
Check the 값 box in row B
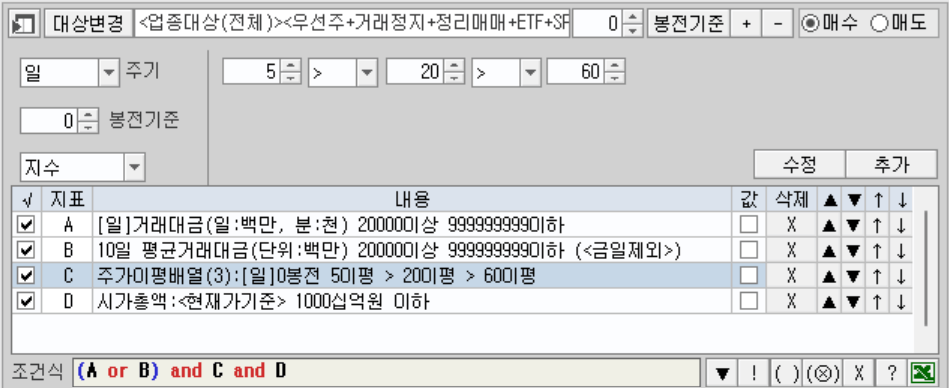pos(749,250)
